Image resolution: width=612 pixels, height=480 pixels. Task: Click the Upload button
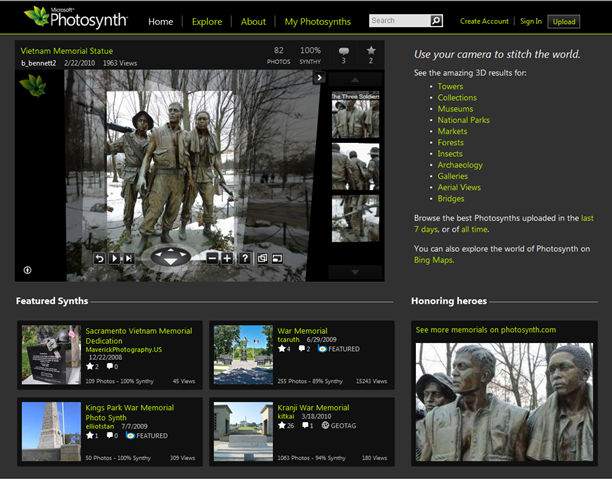(x=564, y=21)
